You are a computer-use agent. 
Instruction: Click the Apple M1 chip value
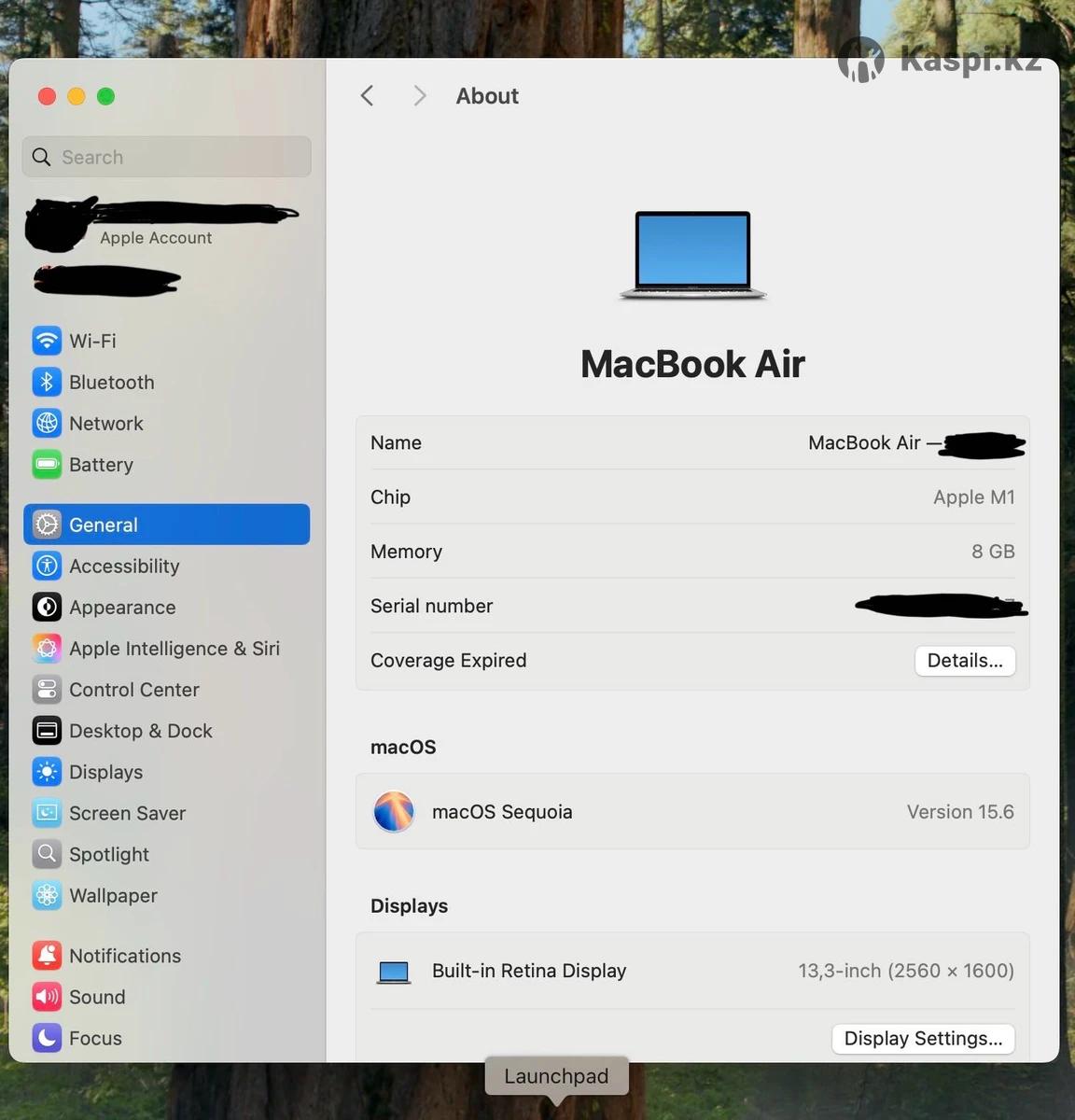[974, 497]
